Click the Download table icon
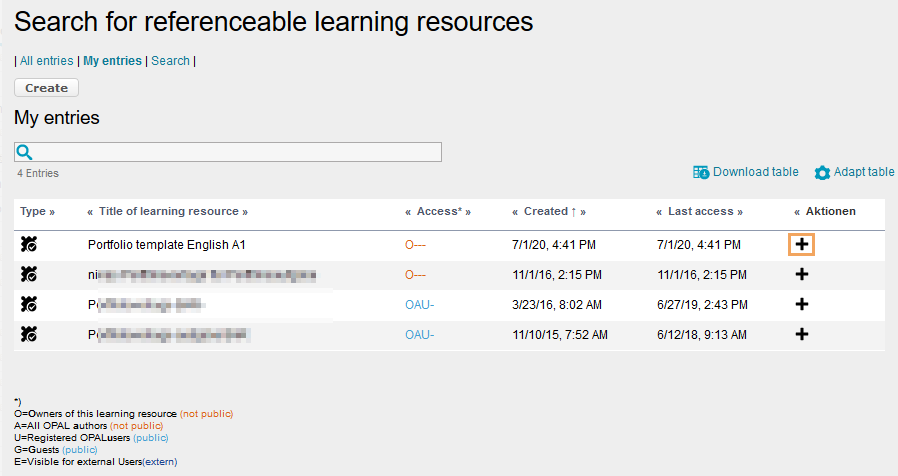Viewport: 898px width, 476px height. tap(701, 172)
